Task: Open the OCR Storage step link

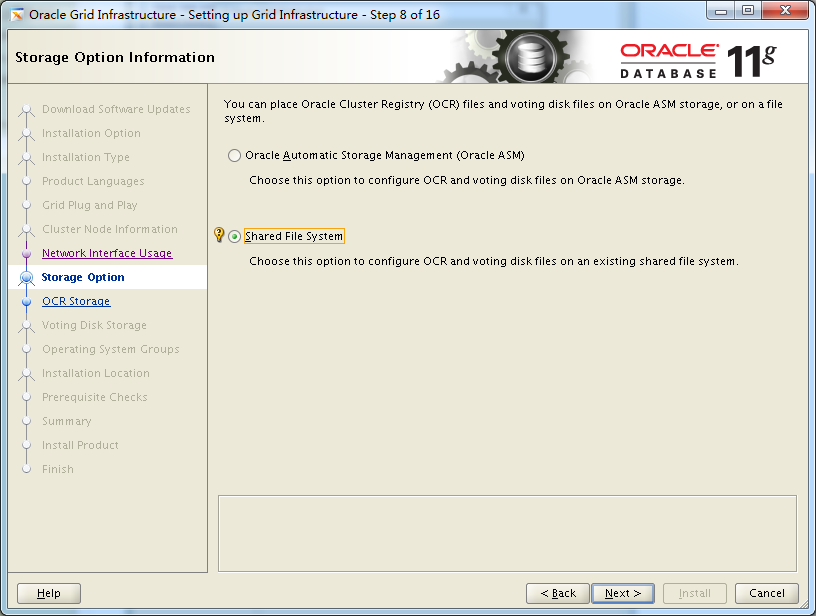Action: (76, 301)
